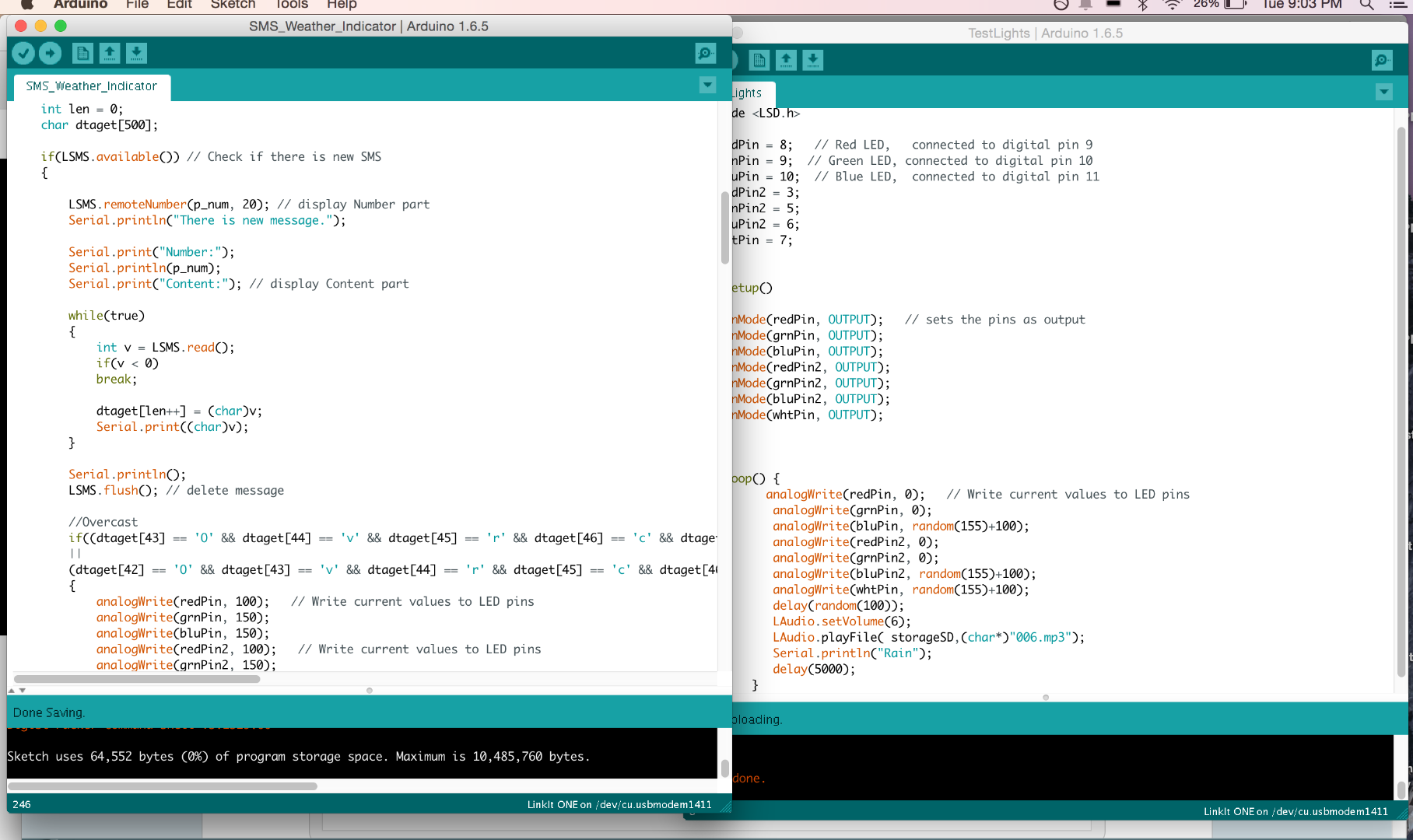The image size is (1413, 840).
Task: Click "int v = LSMS.read();" line
Action: [166, 348]
